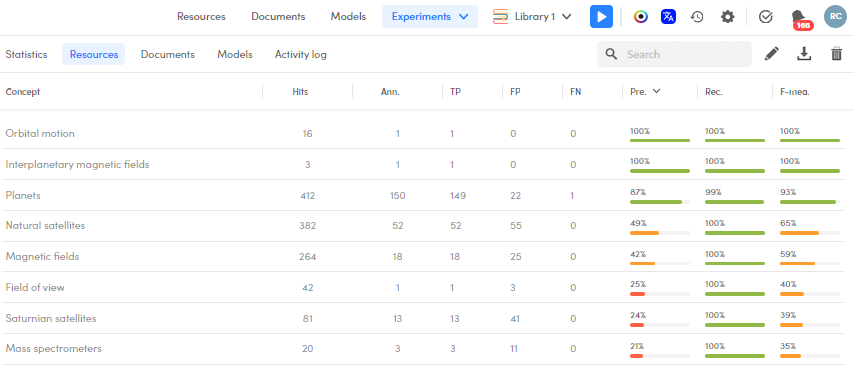Switch to the Documents sub-tab
Image resolution: width=854 pixels, height=368 pixels.
168,54
